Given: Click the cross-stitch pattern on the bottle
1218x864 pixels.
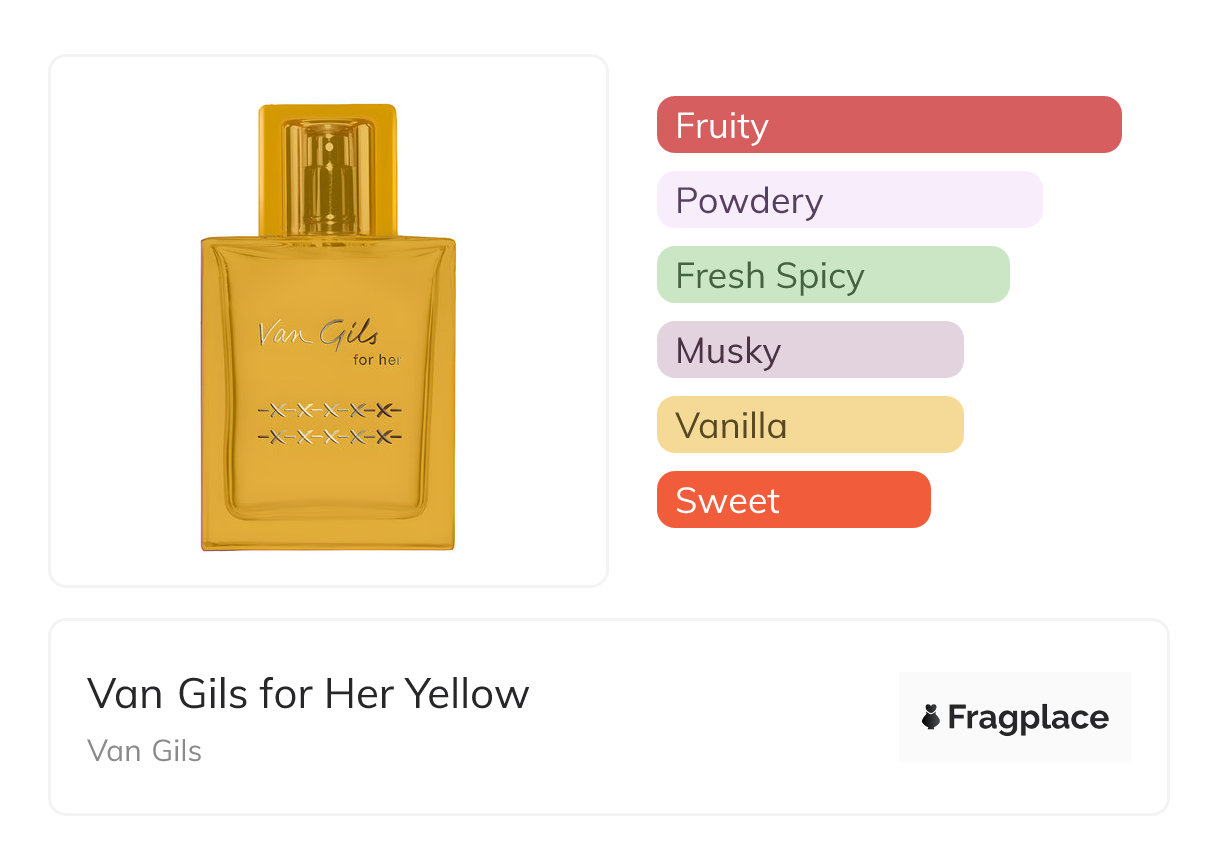Looking at the screenshot, I should (329, 424).
